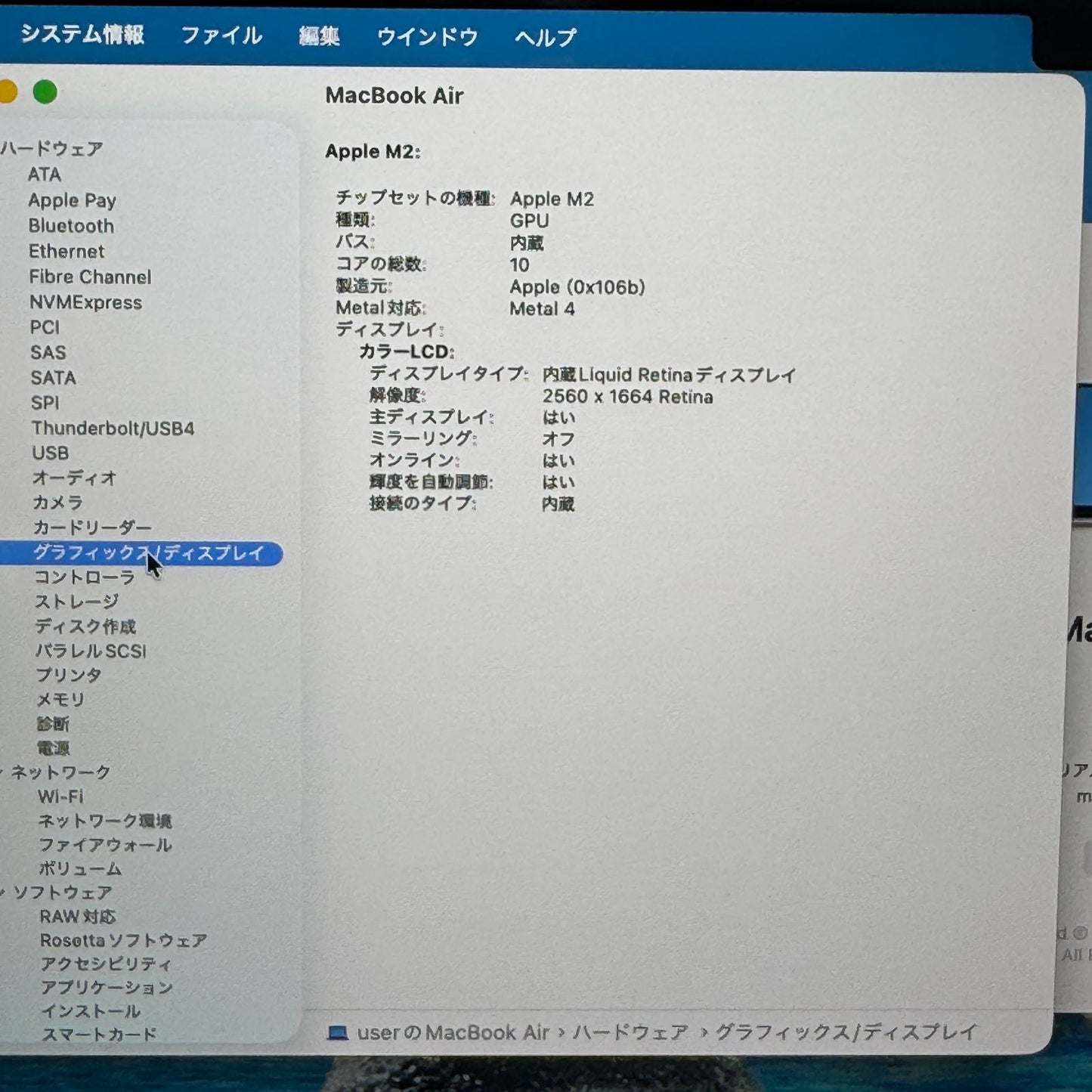Viewport: 1092px width, 1092px height.
Task: Click グラフィックス/ディスプレイ in the path bar
Action: coord(846,1032)
